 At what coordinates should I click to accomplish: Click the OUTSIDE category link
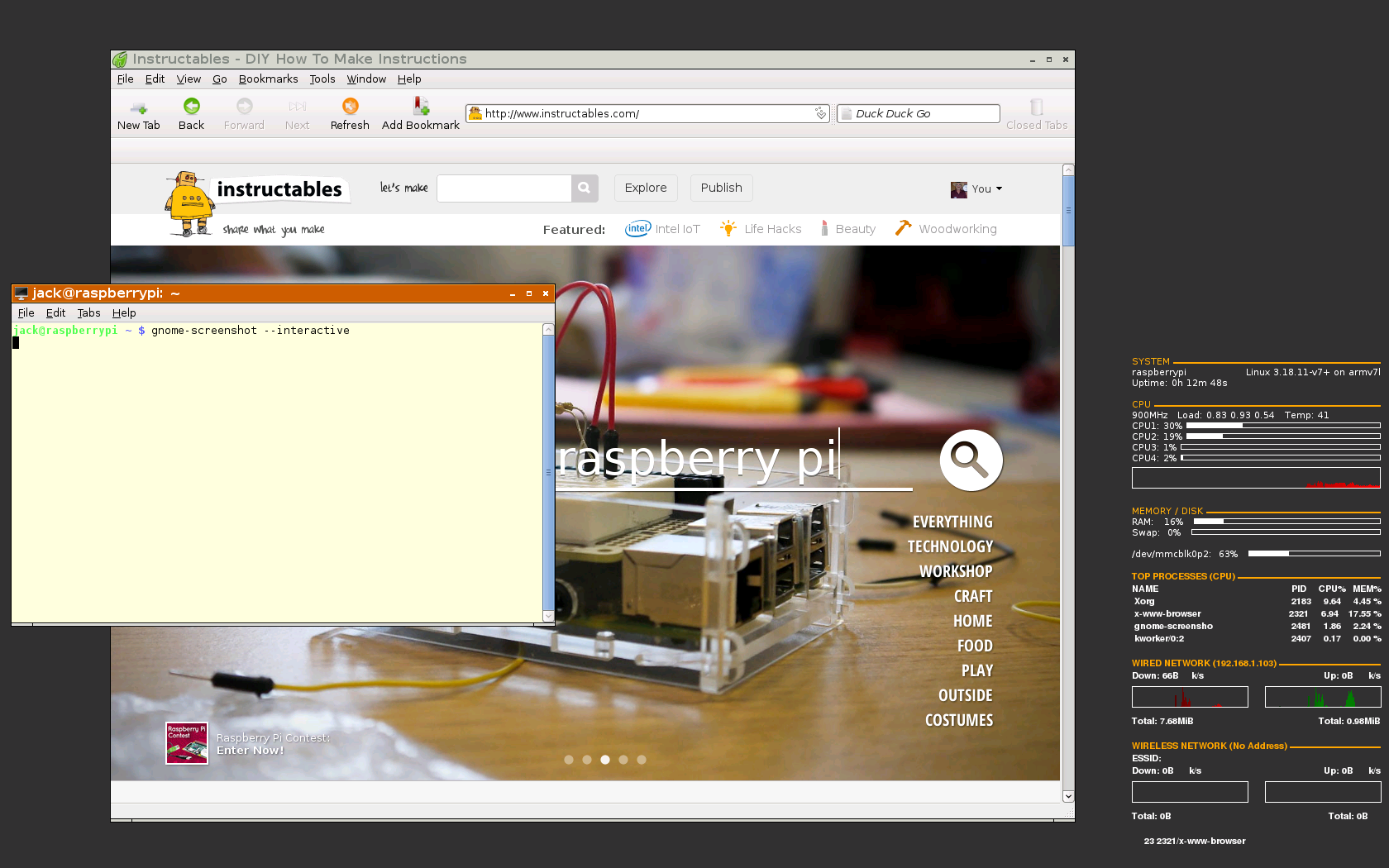coord(965,695)
